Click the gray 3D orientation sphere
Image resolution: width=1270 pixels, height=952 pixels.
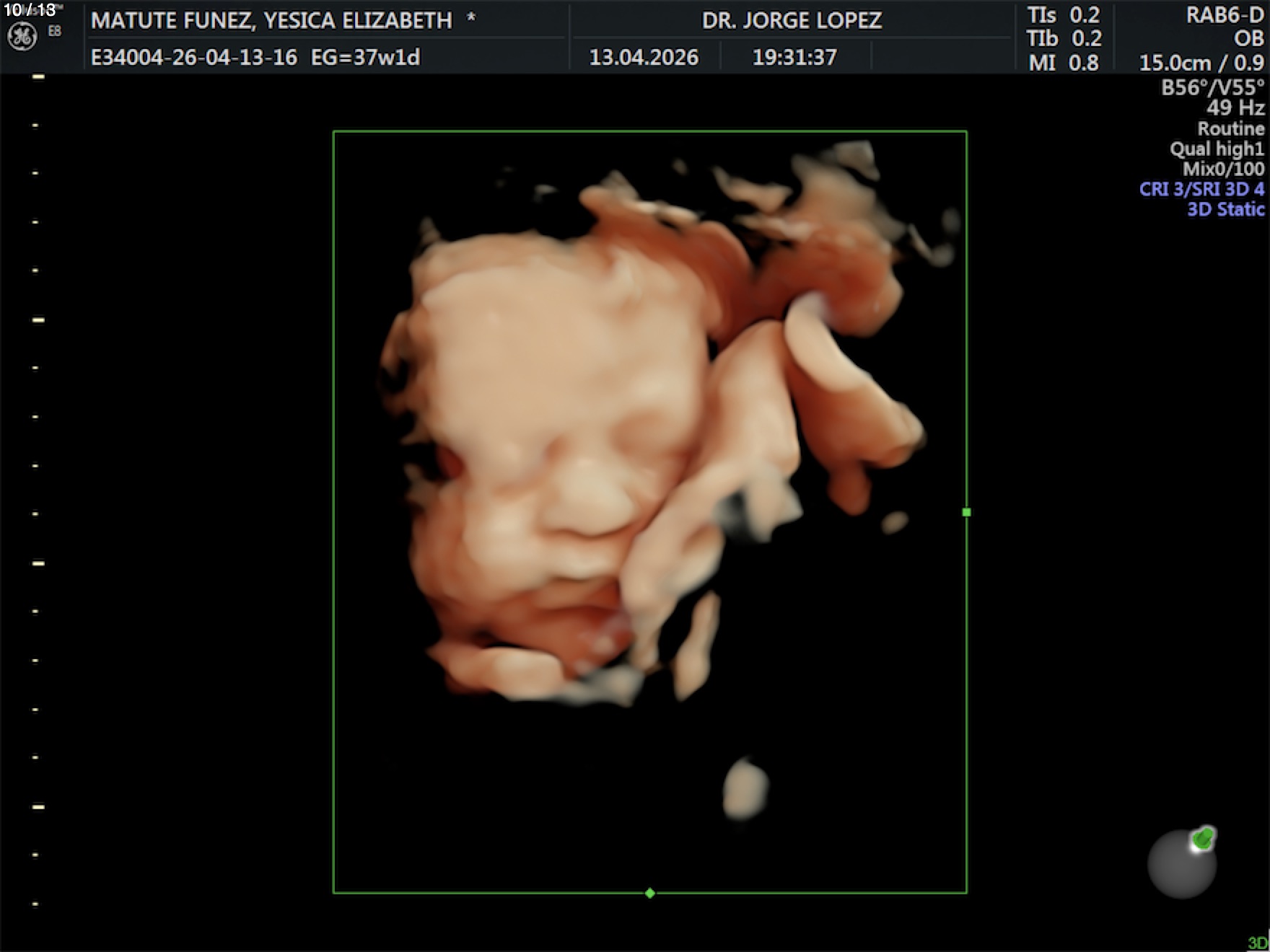1181,865
